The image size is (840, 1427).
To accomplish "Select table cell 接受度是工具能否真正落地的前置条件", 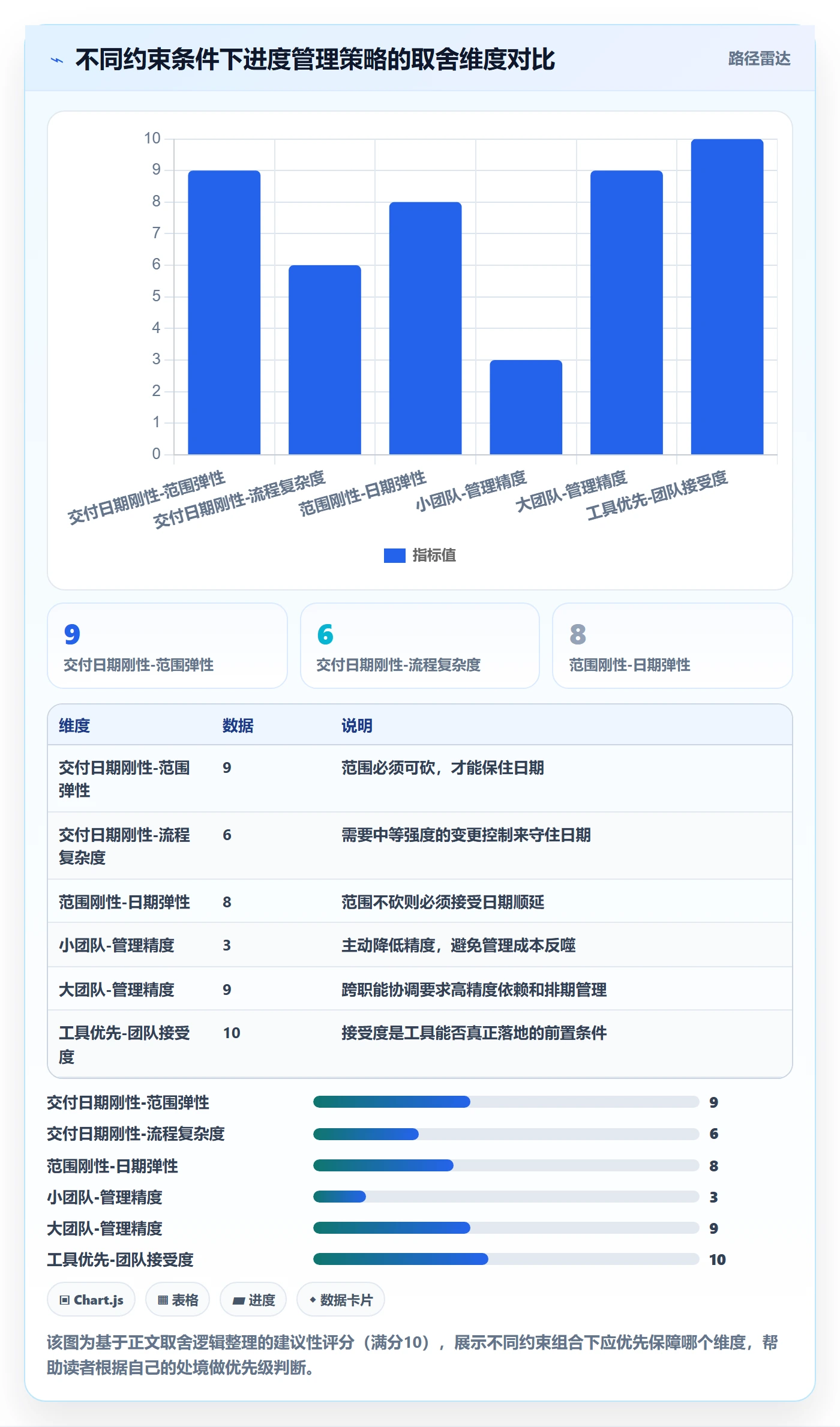I will click(474, 1033).
